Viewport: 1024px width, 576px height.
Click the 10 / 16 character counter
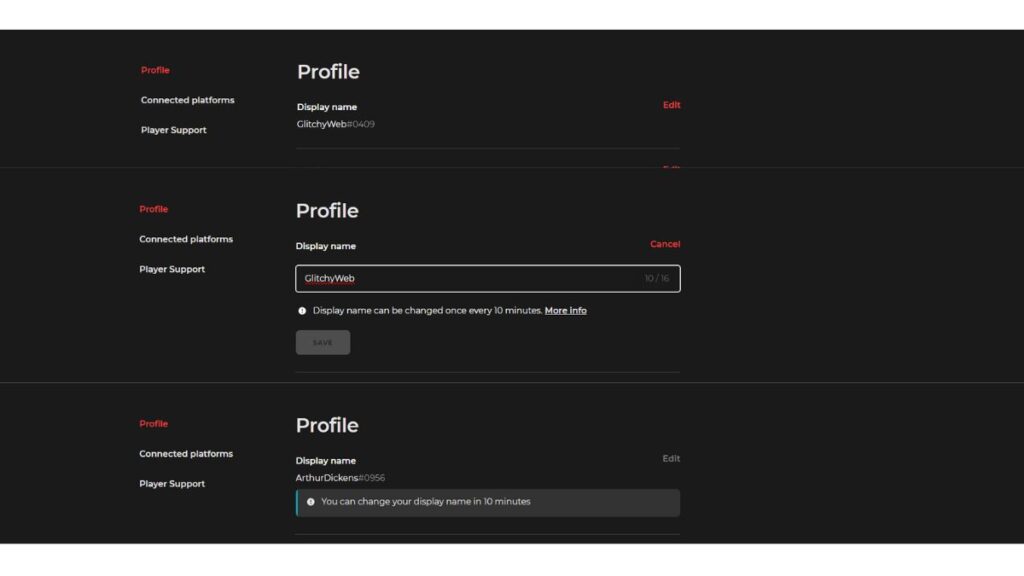tap(656, 279)
